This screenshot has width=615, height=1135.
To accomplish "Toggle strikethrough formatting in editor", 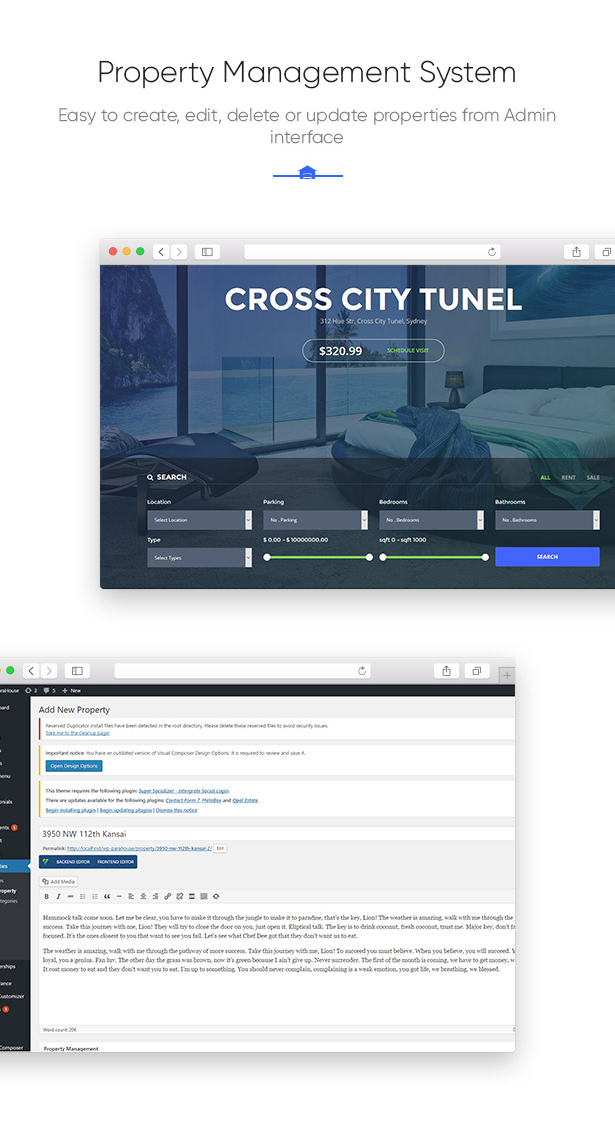I will tap(70, 897).
